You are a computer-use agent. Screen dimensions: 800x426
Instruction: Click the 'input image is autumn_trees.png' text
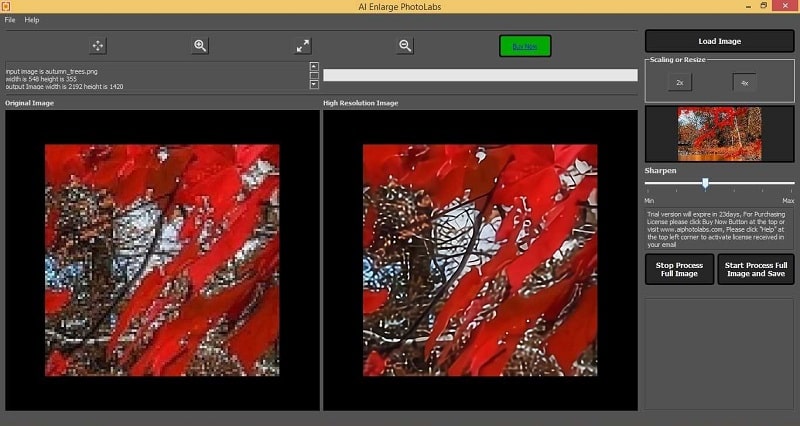52,72
